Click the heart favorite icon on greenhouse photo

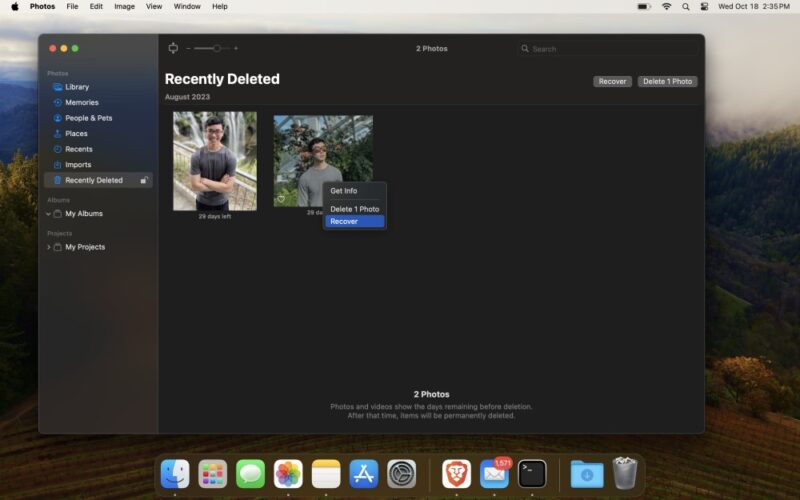pyautogui.click(x=281, y=199)
